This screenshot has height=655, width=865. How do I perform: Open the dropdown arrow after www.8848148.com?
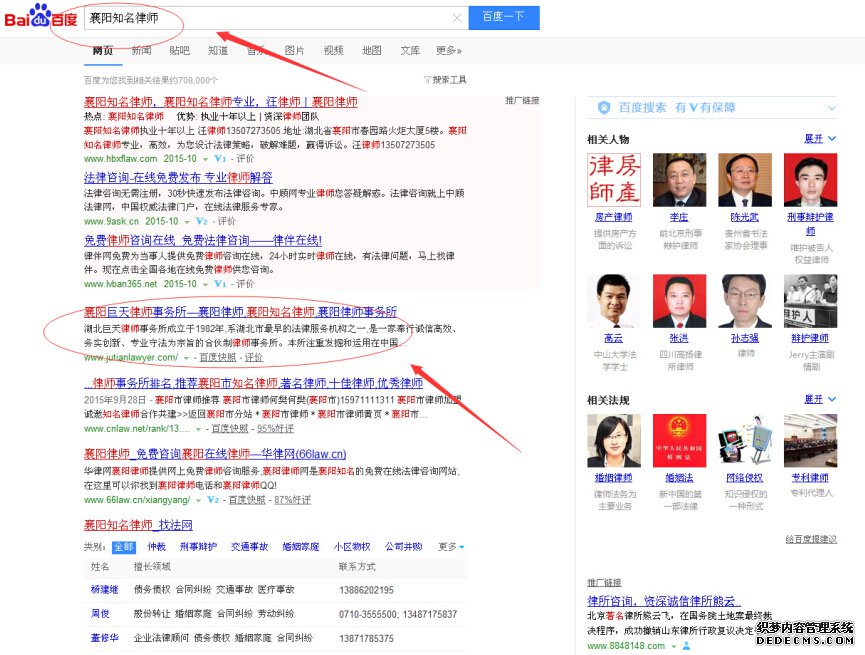[674, 646]
